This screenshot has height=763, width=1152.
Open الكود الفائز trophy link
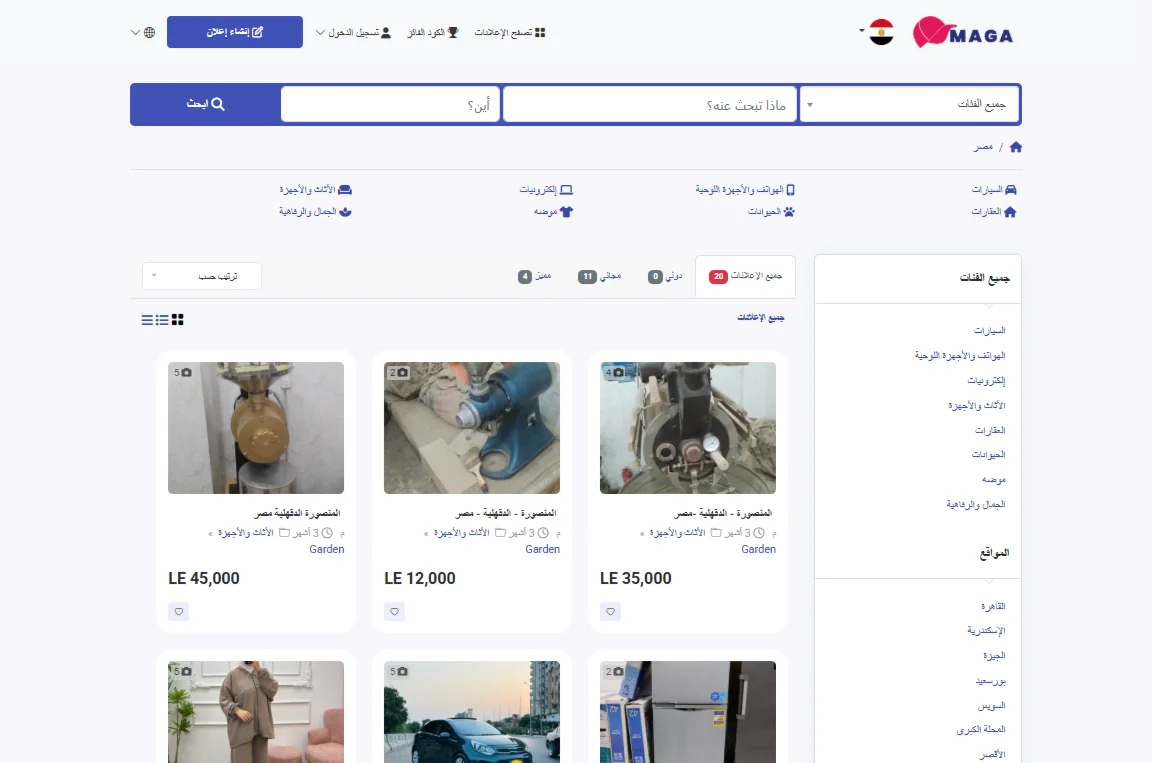(433, 32)
